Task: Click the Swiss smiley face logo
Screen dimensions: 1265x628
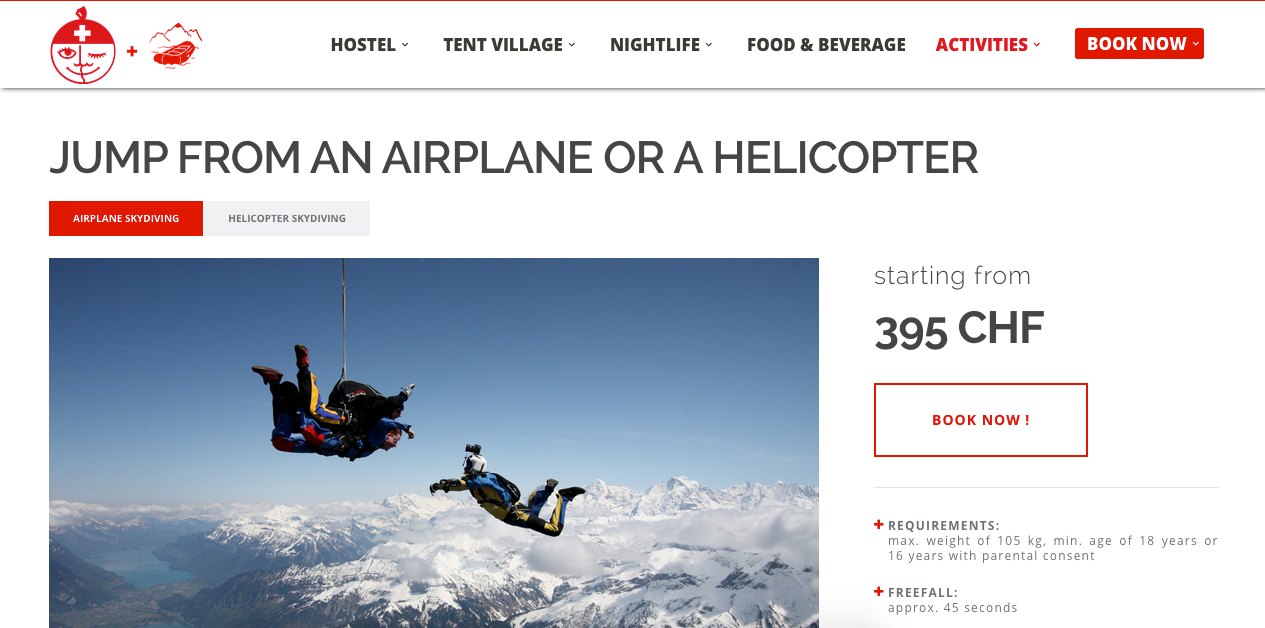Action: coord(83,46)
